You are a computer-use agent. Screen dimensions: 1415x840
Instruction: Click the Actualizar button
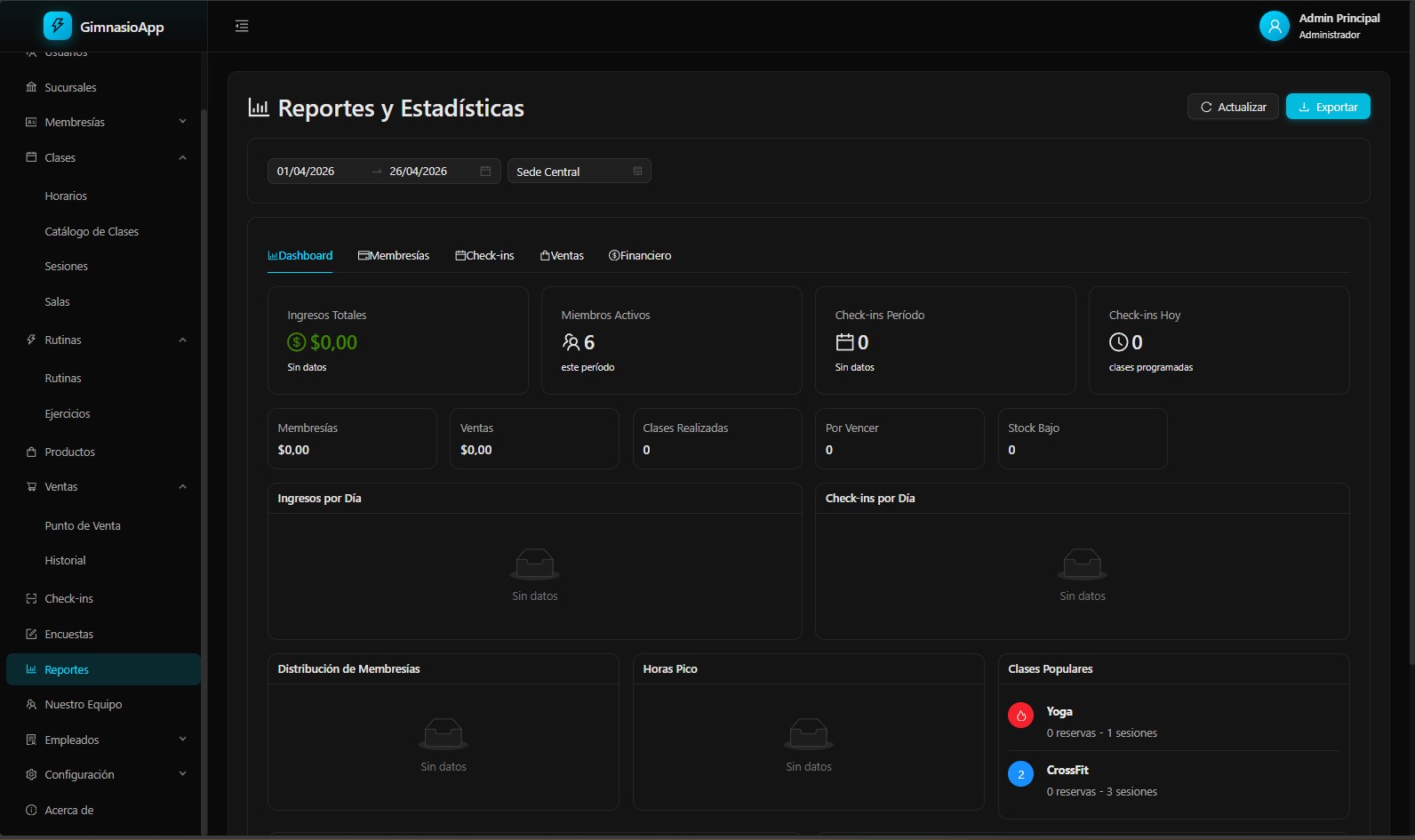(1233, 107)
